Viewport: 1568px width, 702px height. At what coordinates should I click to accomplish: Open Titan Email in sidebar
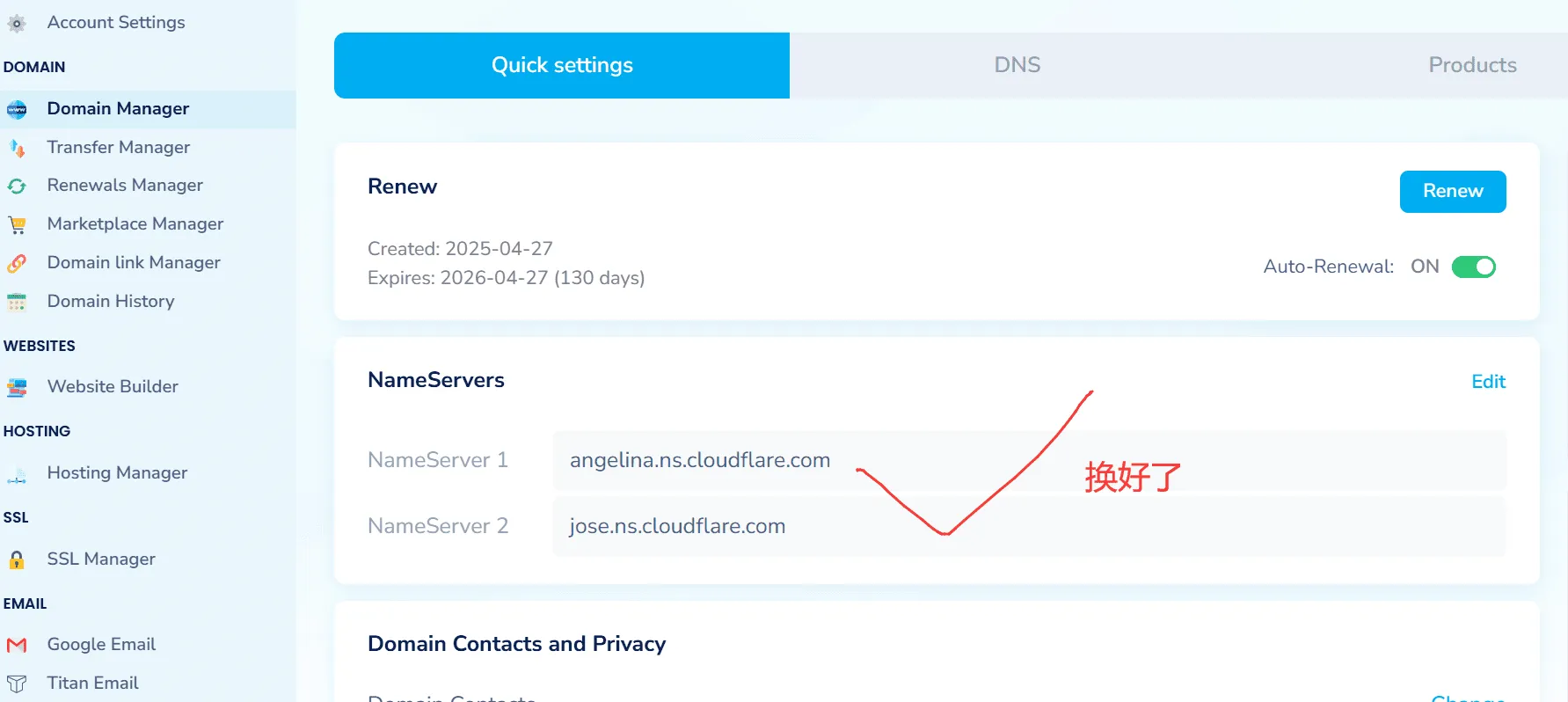tap(92, 684)
